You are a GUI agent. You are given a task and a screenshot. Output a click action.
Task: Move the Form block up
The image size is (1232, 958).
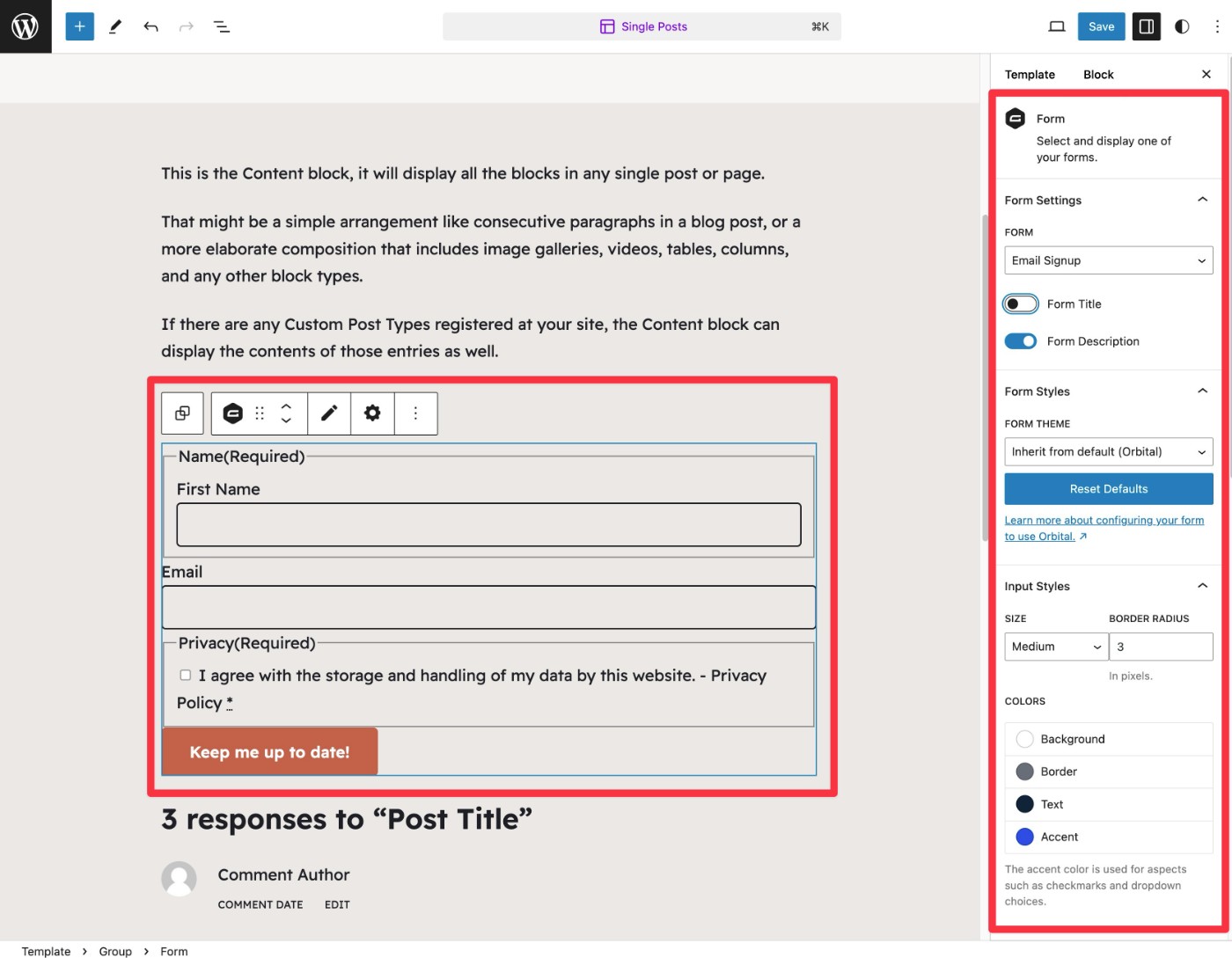286,406
